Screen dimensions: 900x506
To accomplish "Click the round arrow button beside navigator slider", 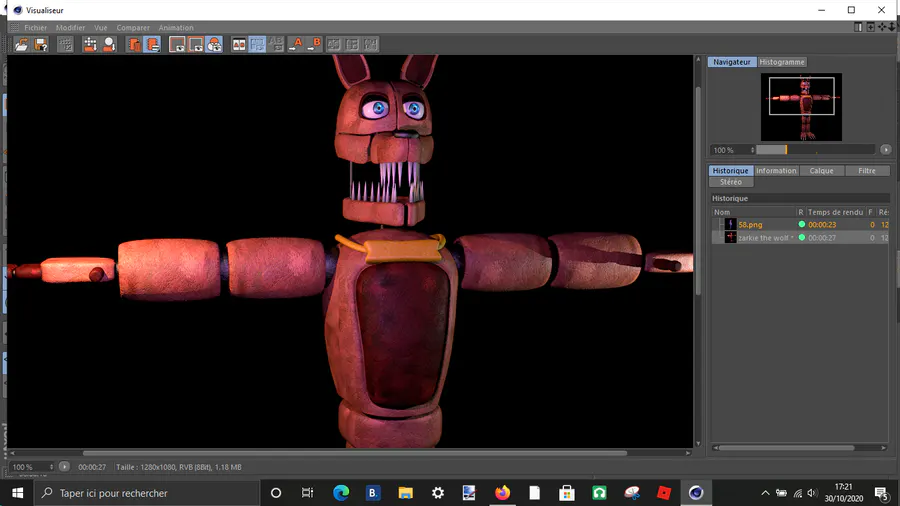I will coord(886,150).
